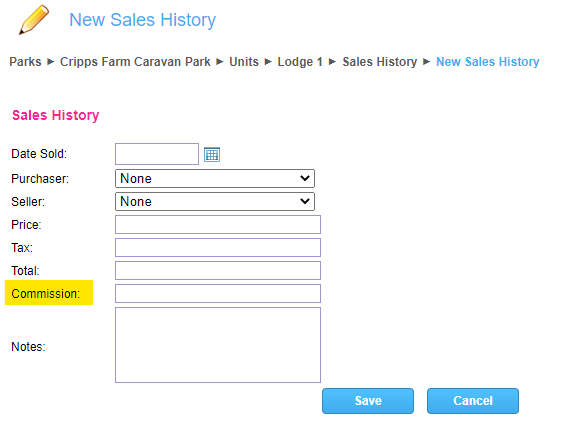This screenshot has width=576, height=441.
Task: Cancel the new sales history form
Action: click(x=473, y=401)
